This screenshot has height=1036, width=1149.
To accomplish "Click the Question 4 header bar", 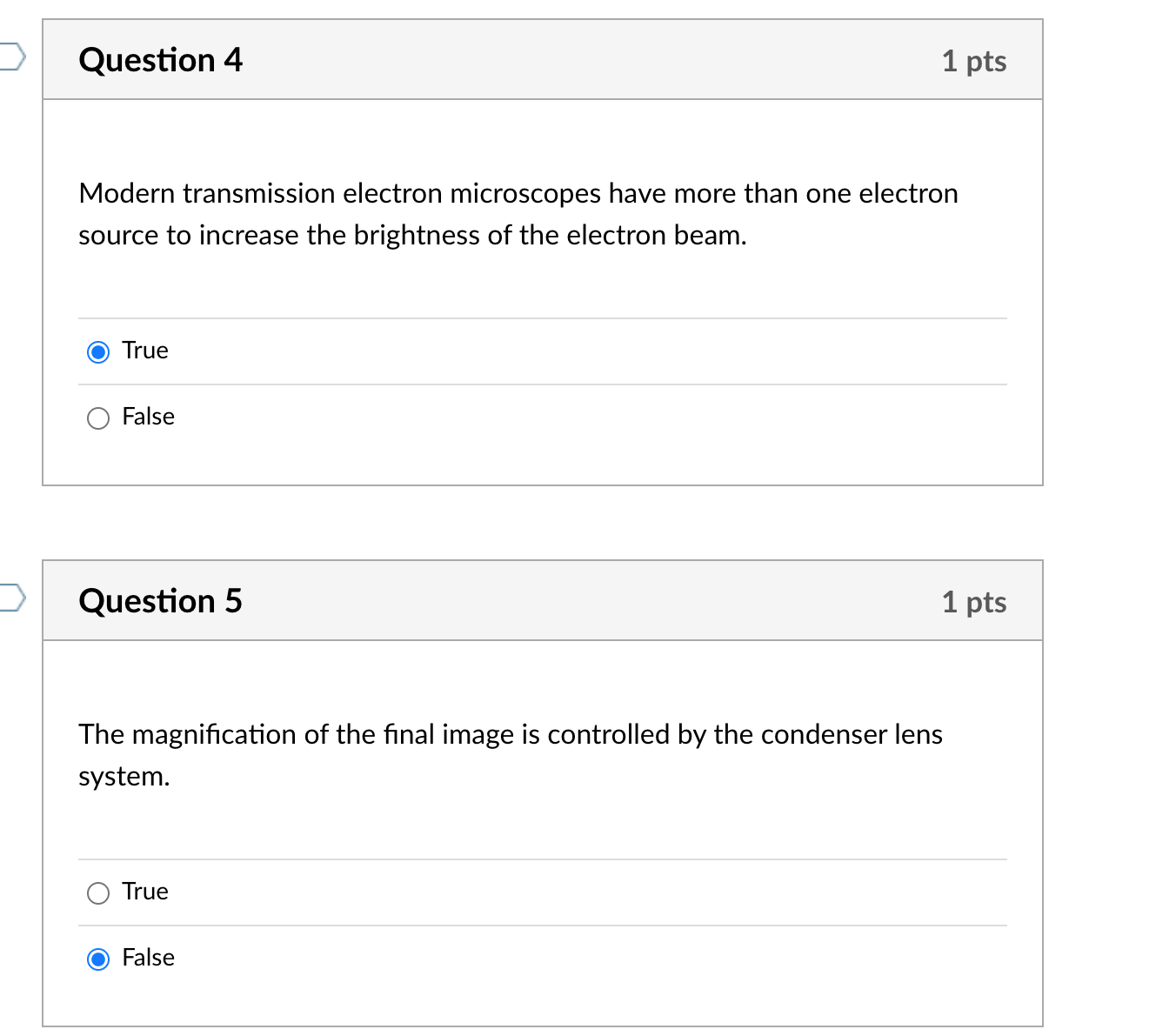I will (543, 59).
